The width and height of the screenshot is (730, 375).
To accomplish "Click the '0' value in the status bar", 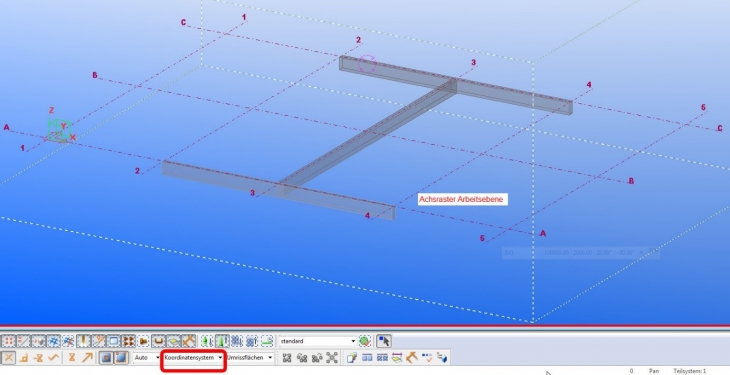I will coord(631,371).
